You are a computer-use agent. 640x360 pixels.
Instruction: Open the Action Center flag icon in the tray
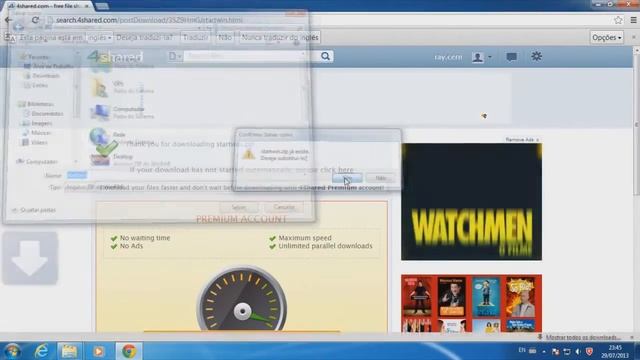[x=555, y=351]
